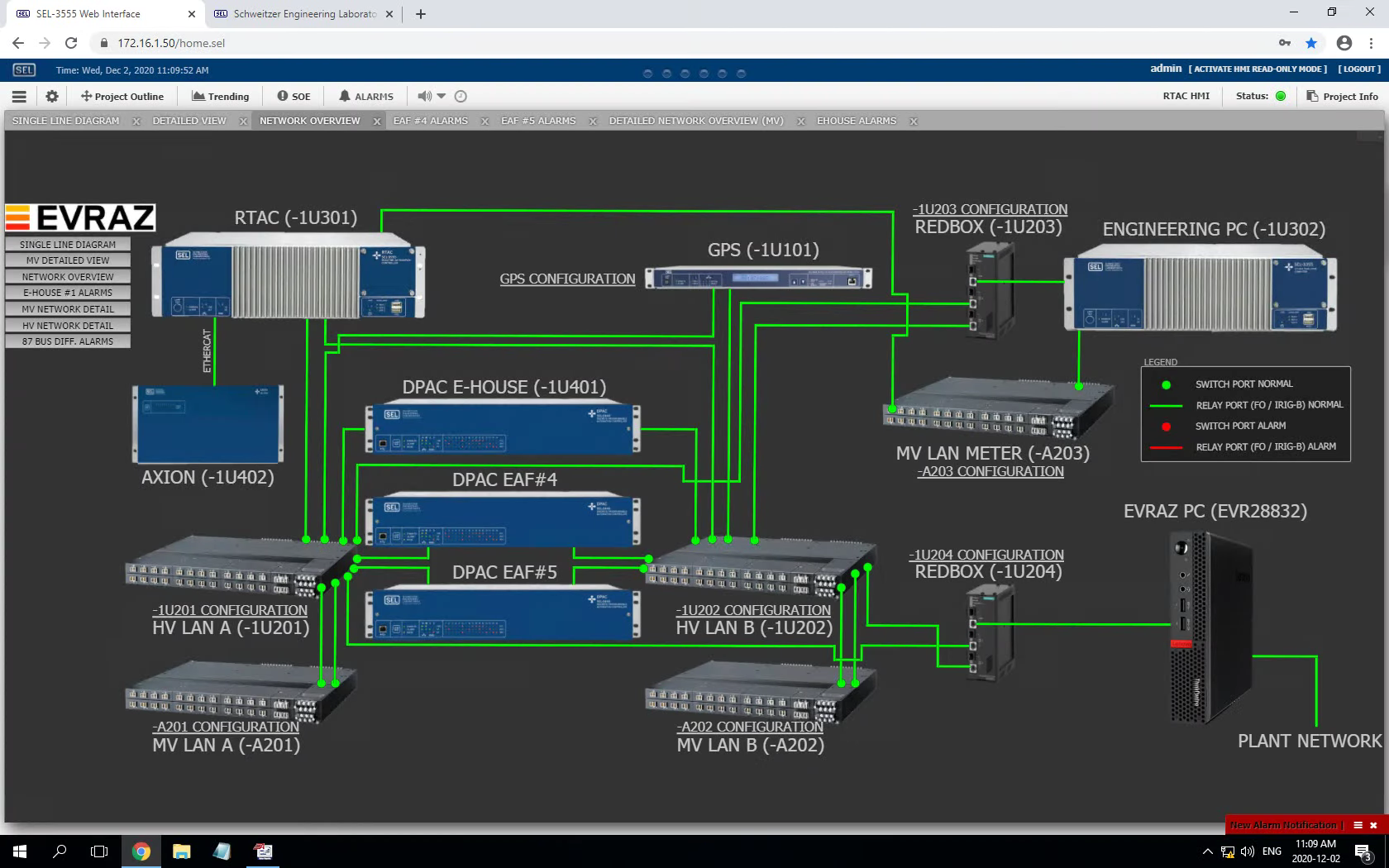Click MV DETAILED VIEW sidebar button
The width and height of the screenshot is (1389, 868).
point(68,260)
